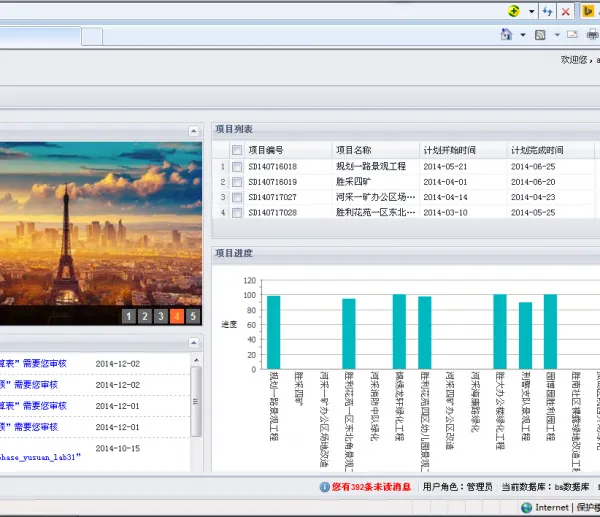The width and height of the screenshot is (600, 517).
Task: Show slideshow image 2
Action: pyautogui.click(x=145, y=316)
